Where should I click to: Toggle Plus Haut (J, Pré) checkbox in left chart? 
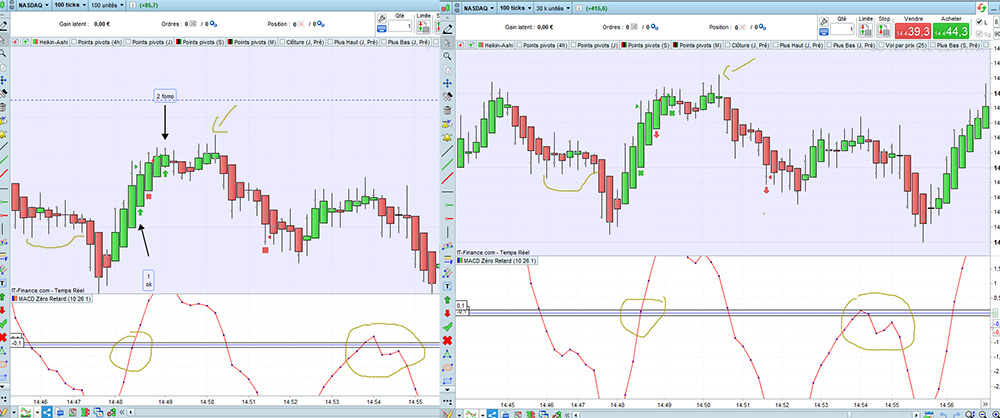(x=330, y=42)
